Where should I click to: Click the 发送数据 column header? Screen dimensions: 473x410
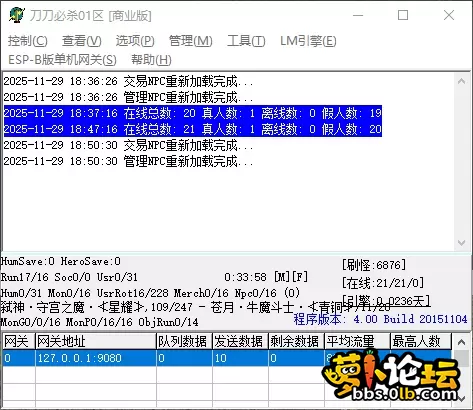click(x=240, y=341)
